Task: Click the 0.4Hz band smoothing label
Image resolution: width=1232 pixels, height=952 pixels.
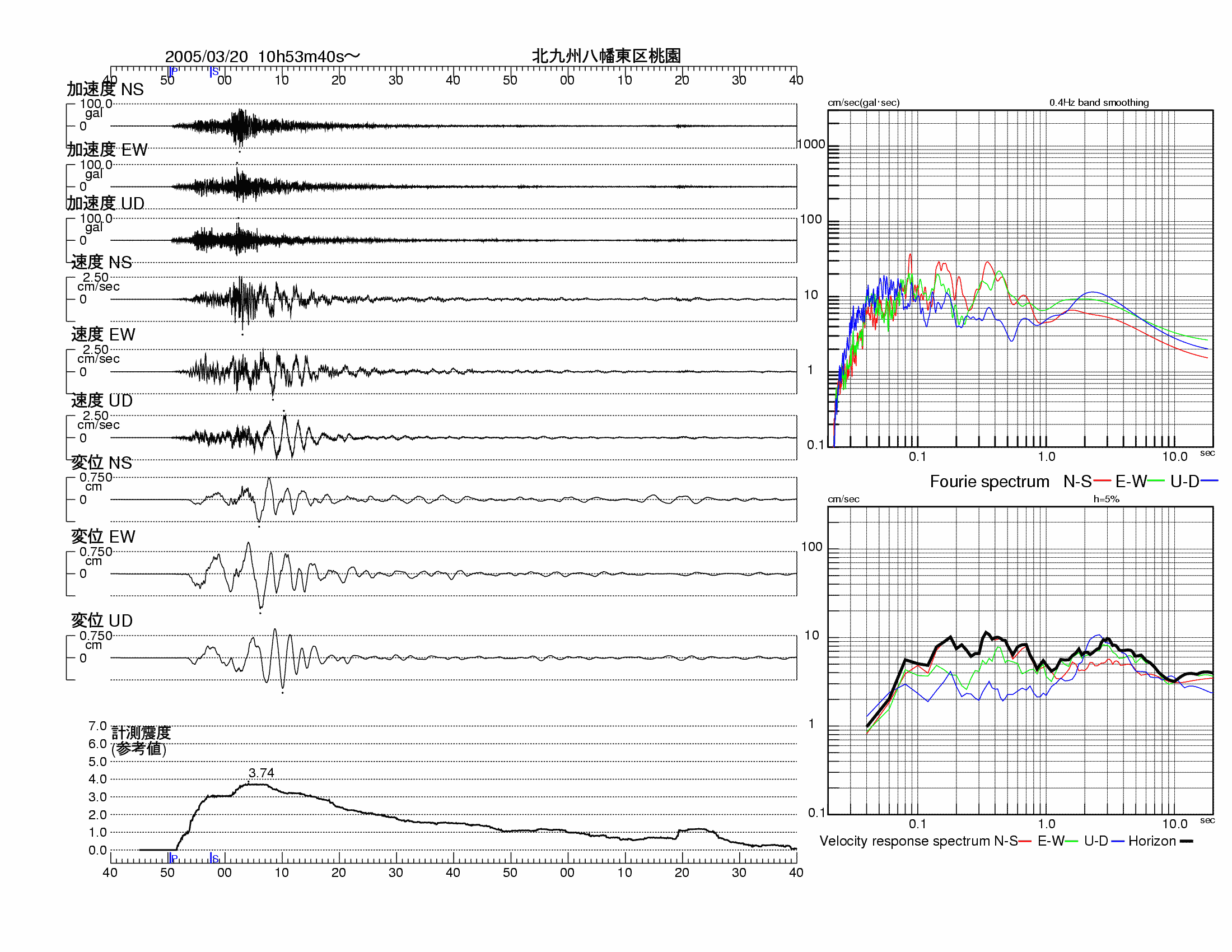Action: coord(1098,102)
